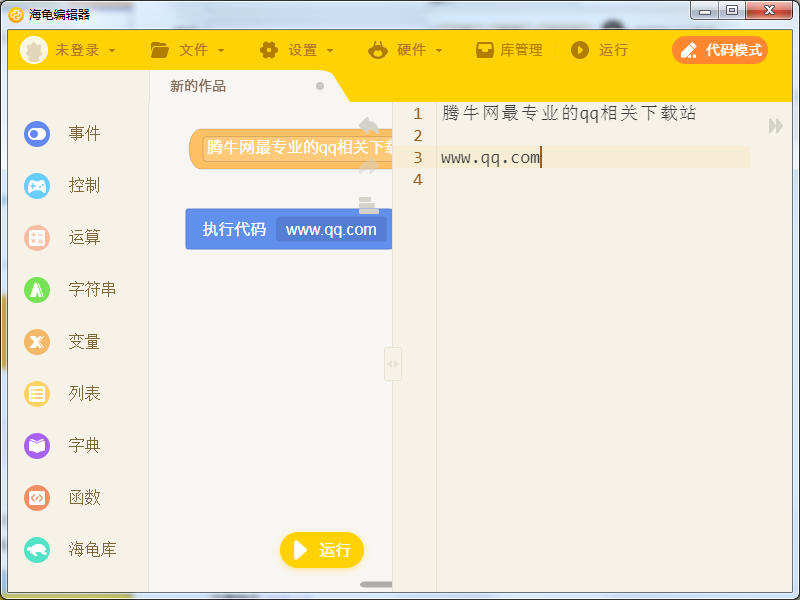Image resolution: width=800 pixels, height=600 pixels.
Task: Click the 运算 category label
Action: [84, 238]
